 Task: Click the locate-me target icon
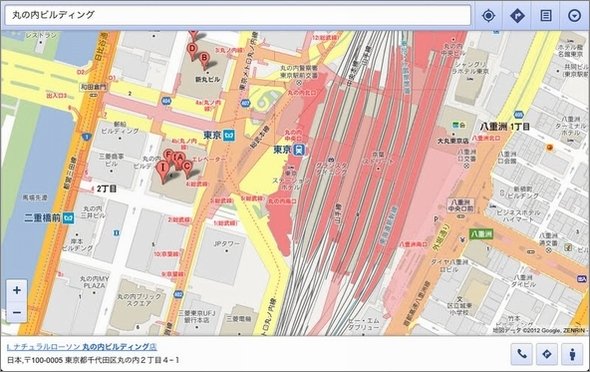click(x=488, y=16)
